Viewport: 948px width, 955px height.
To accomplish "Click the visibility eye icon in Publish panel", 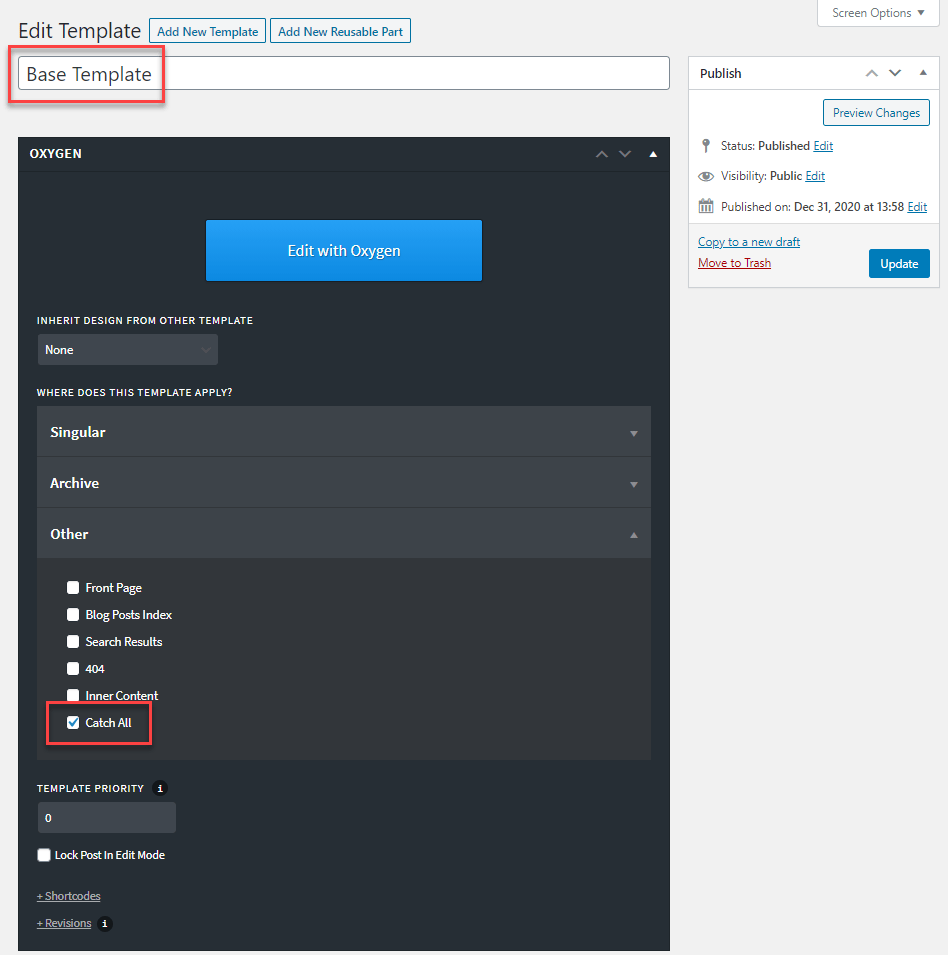I will pos(706,175).
